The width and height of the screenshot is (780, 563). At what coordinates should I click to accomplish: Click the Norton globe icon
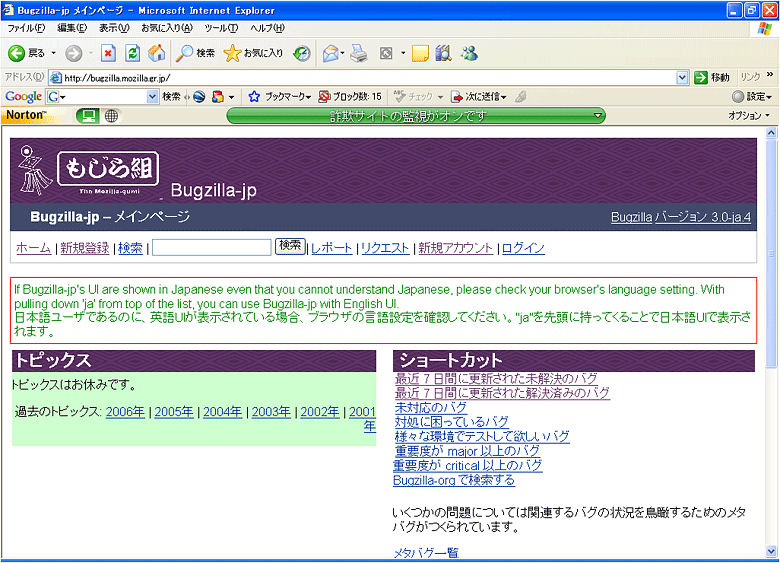pyautogui.click(x=111, y=116)
